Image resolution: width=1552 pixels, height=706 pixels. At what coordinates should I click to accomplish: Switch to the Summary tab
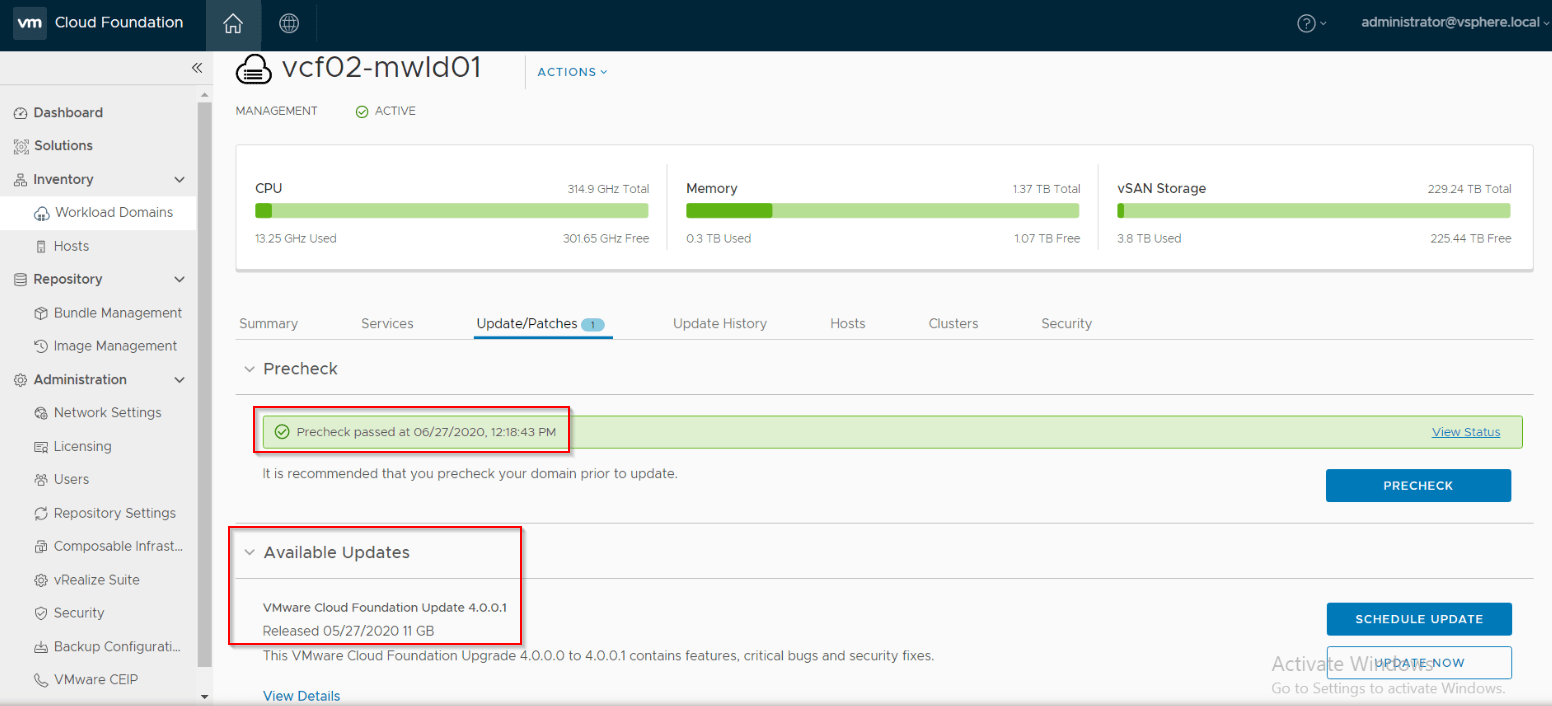(x=268, y=324)
